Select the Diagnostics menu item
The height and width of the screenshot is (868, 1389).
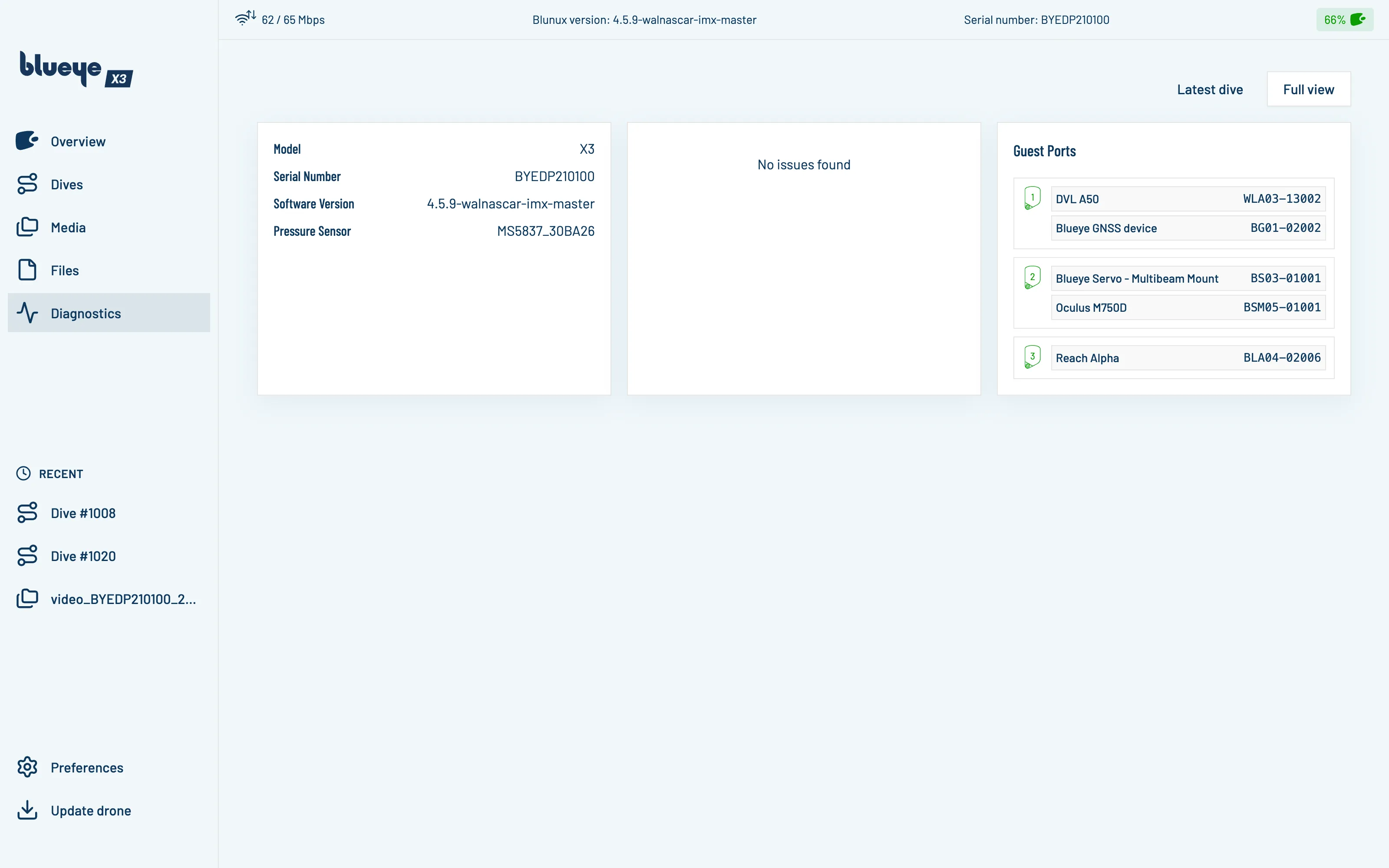pos(109,313)
